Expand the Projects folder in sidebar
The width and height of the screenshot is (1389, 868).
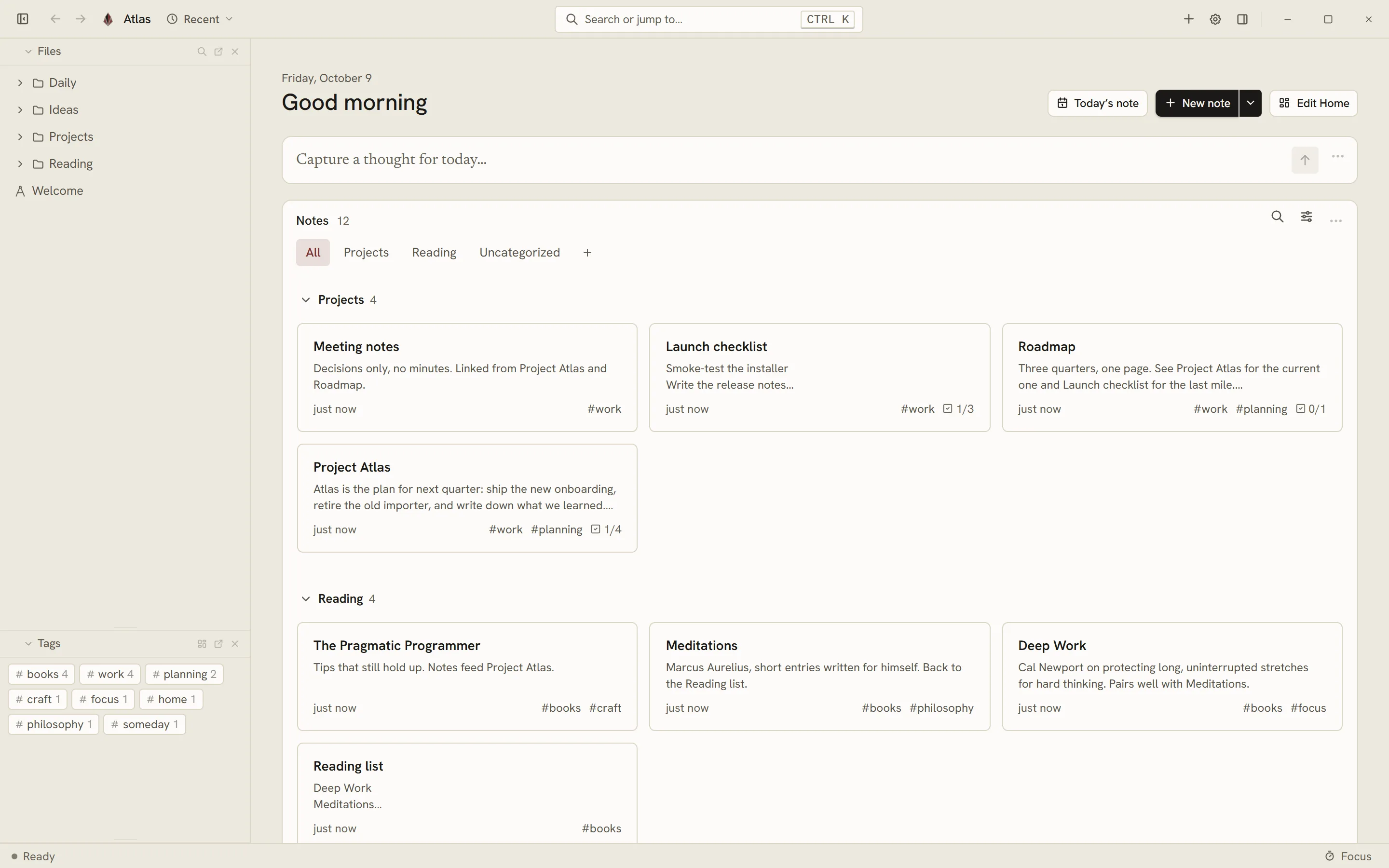click(20, 136)
